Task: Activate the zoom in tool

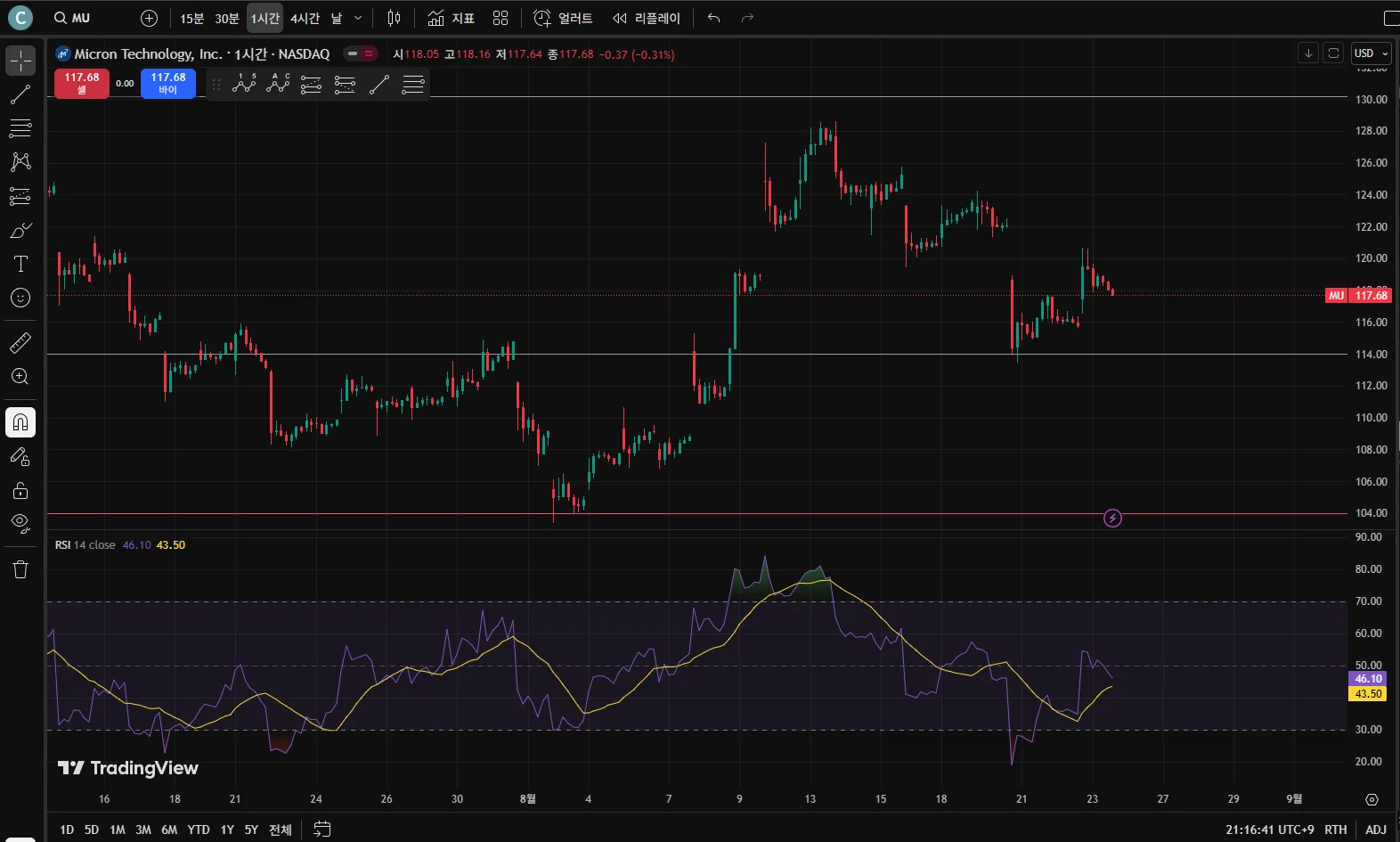Action: (20, 376)
